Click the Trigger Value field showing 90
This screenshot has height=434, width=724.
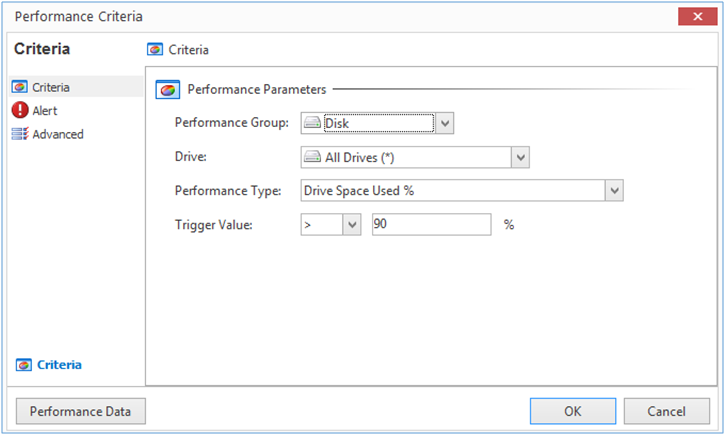tap(430, 225)
